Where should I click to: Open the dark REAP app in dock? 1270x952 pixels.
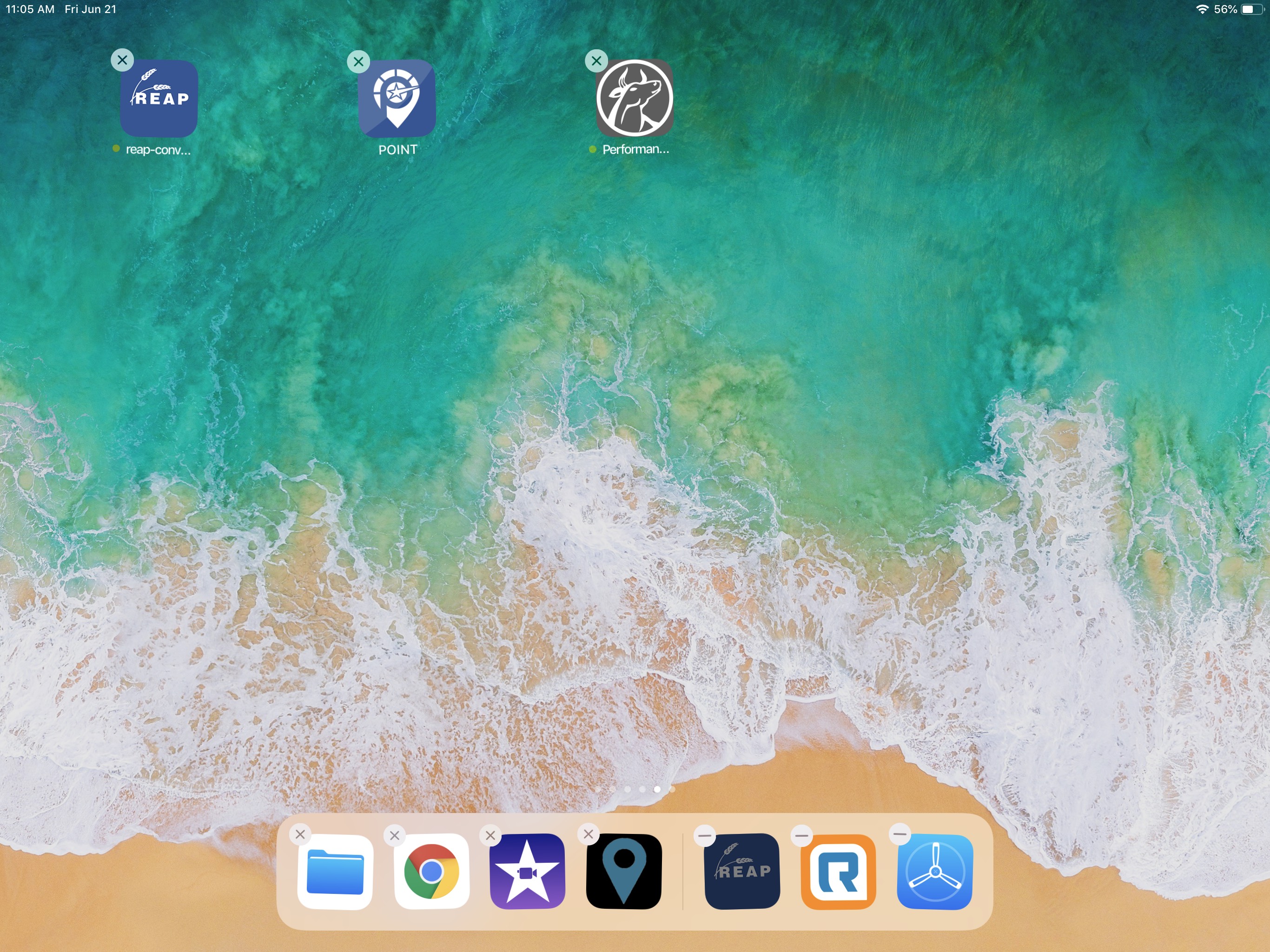click(x=742, y=871)
